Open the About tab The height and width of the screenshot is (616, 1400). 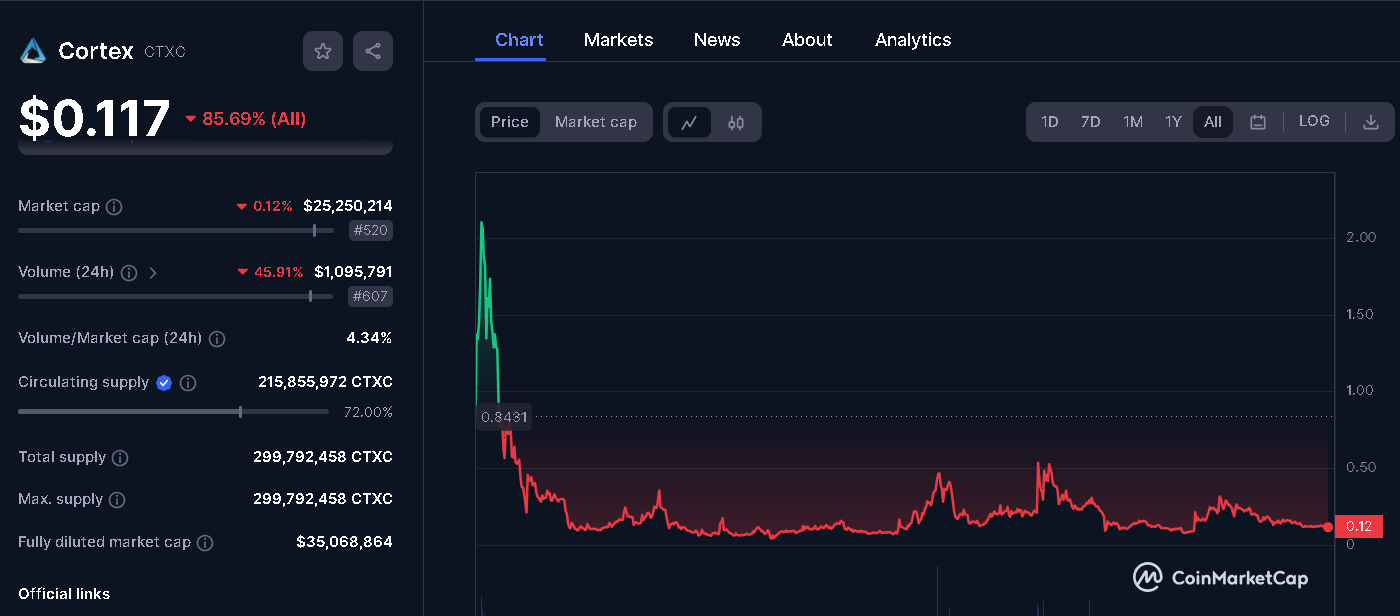coord(807,40)
